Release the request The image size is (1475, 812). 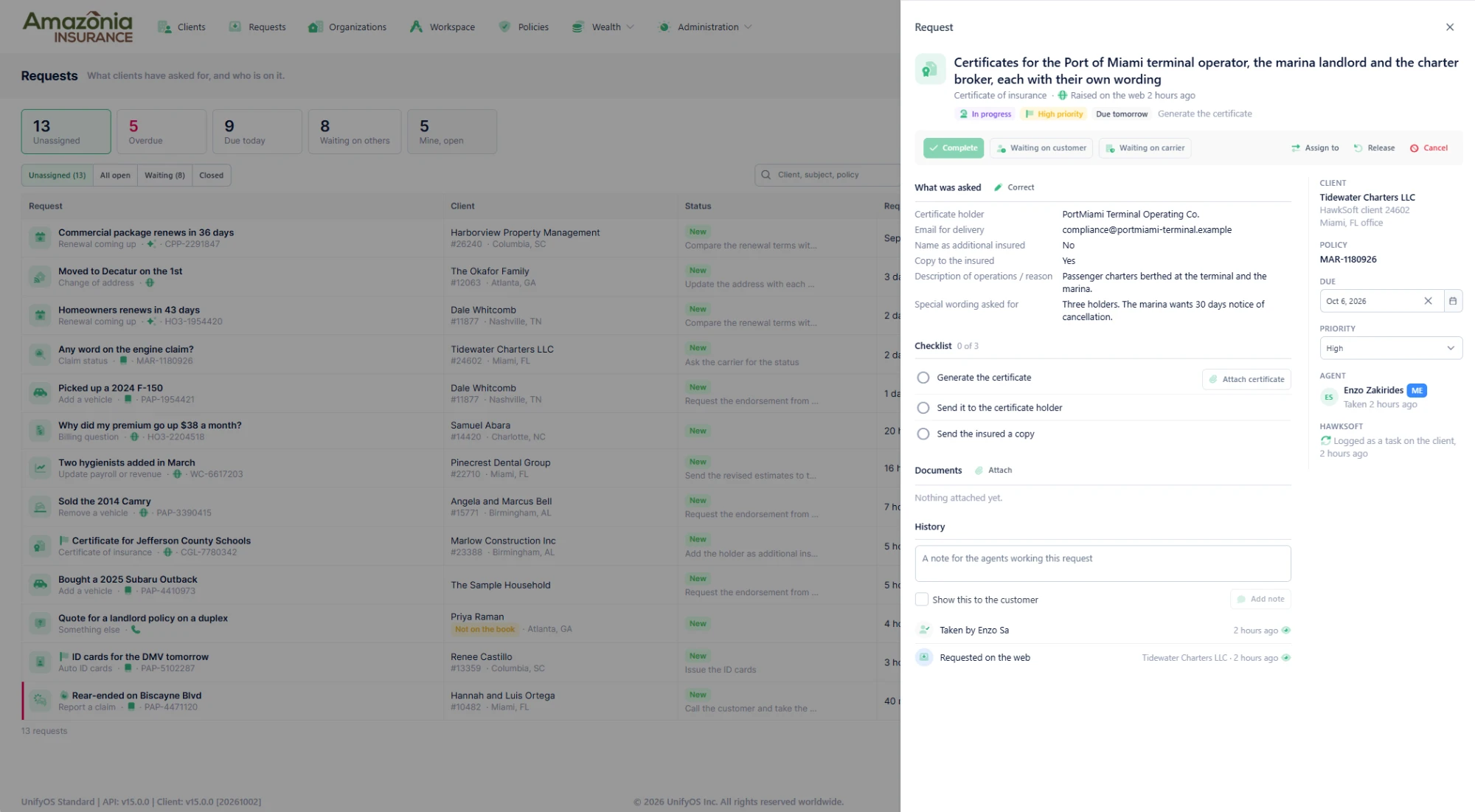(1374, 148)
